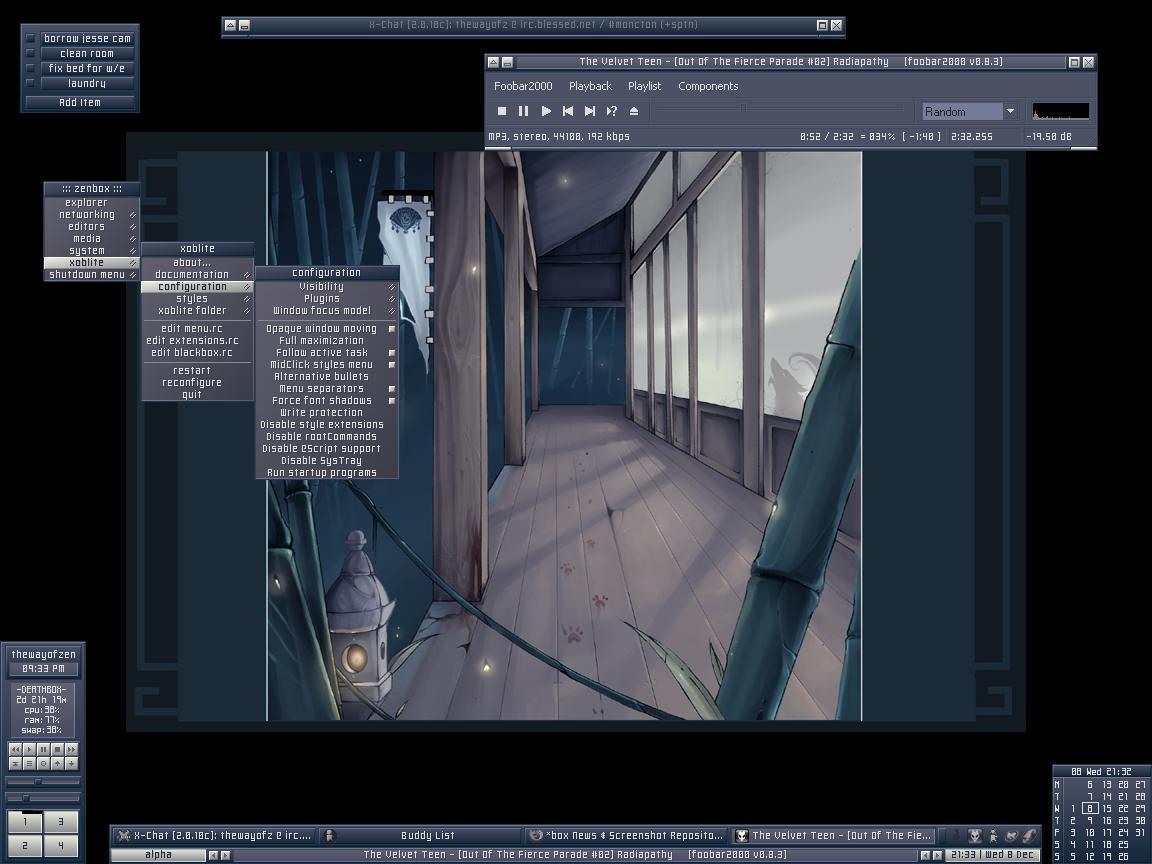The width and height of the screenshot is (1152, 864).
Task: Fast-forward using the sidebar player widget
Action: [x=71, y=749]
